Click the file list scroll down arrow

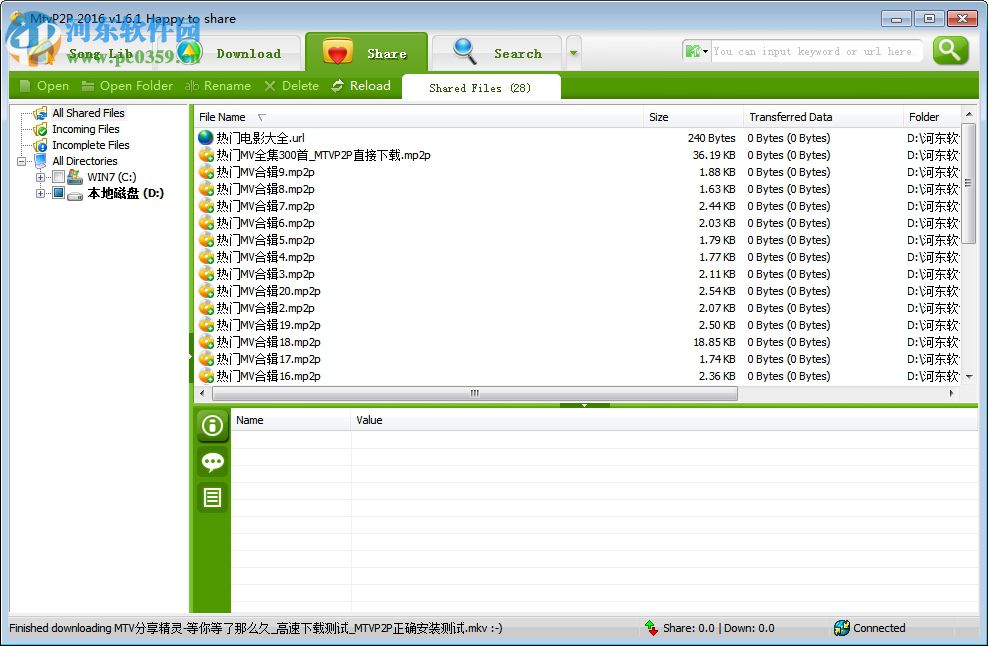(969, 377)
